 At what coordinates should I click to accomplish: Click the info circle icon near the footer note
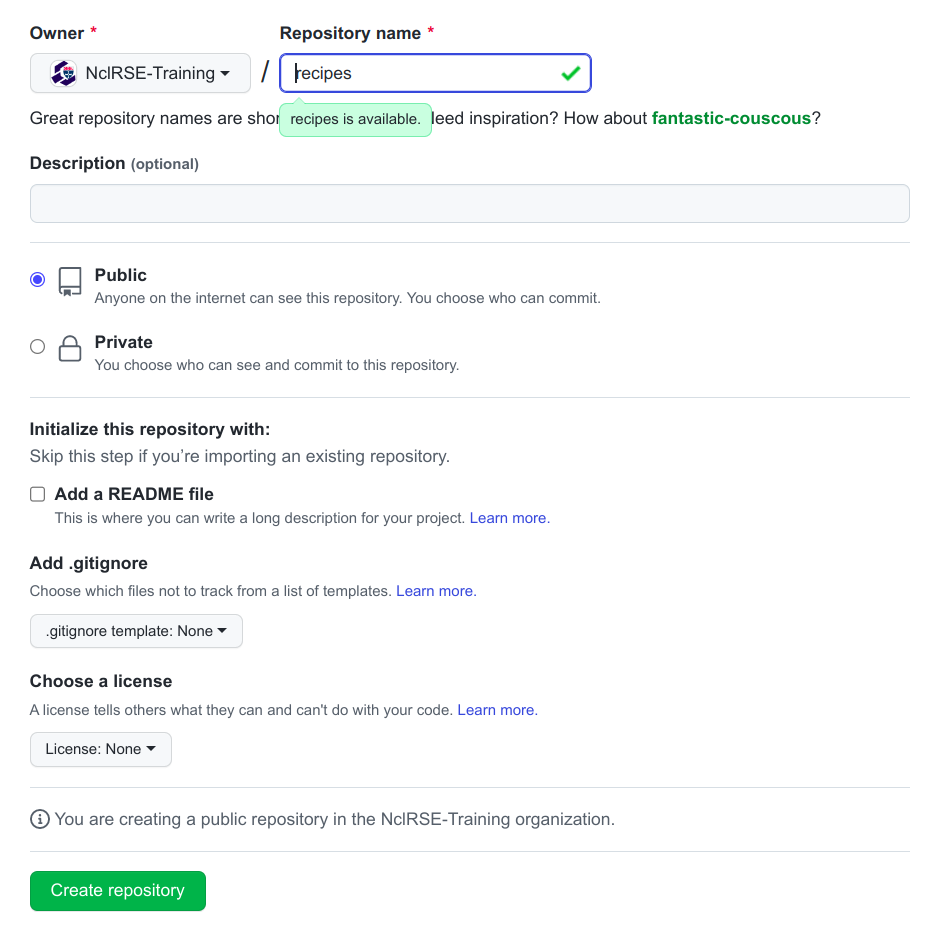(x=39, y=819)
